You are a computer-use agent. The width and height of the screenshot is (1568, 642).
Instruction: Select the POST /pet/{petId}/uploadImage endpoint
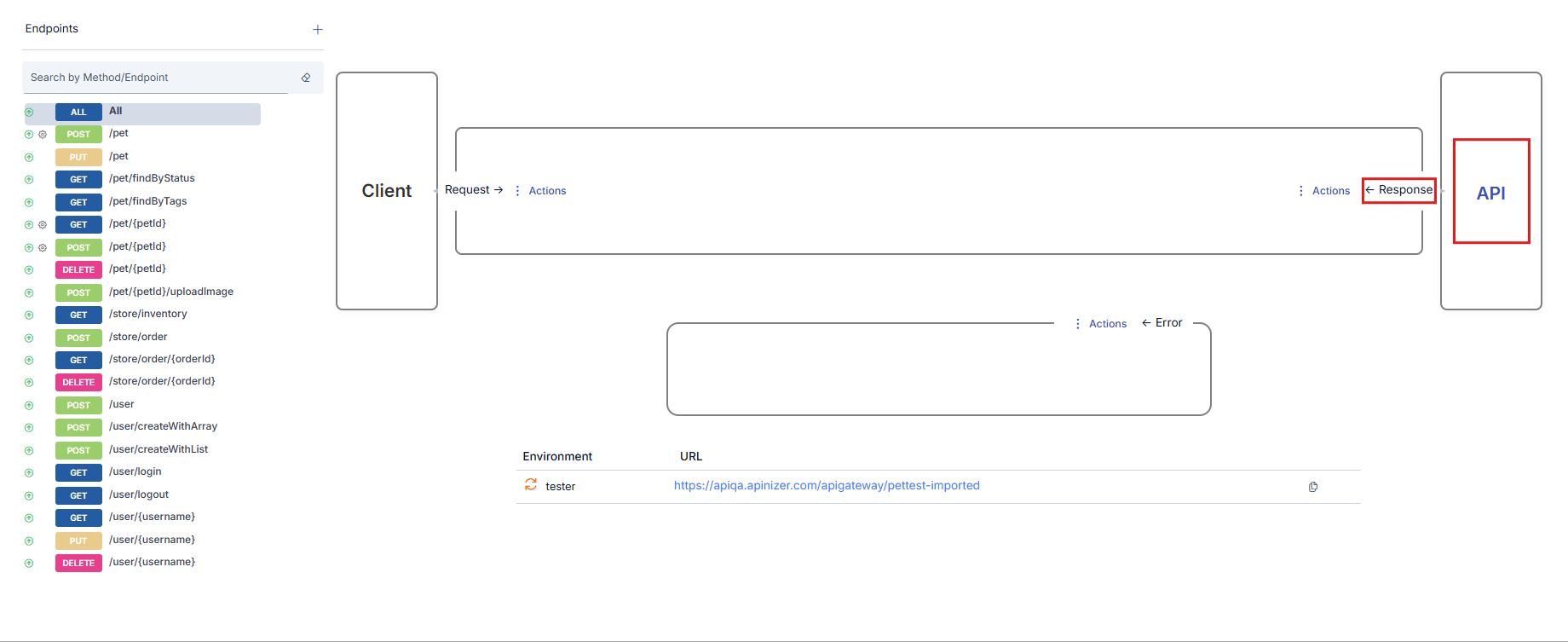pos(170,292)
